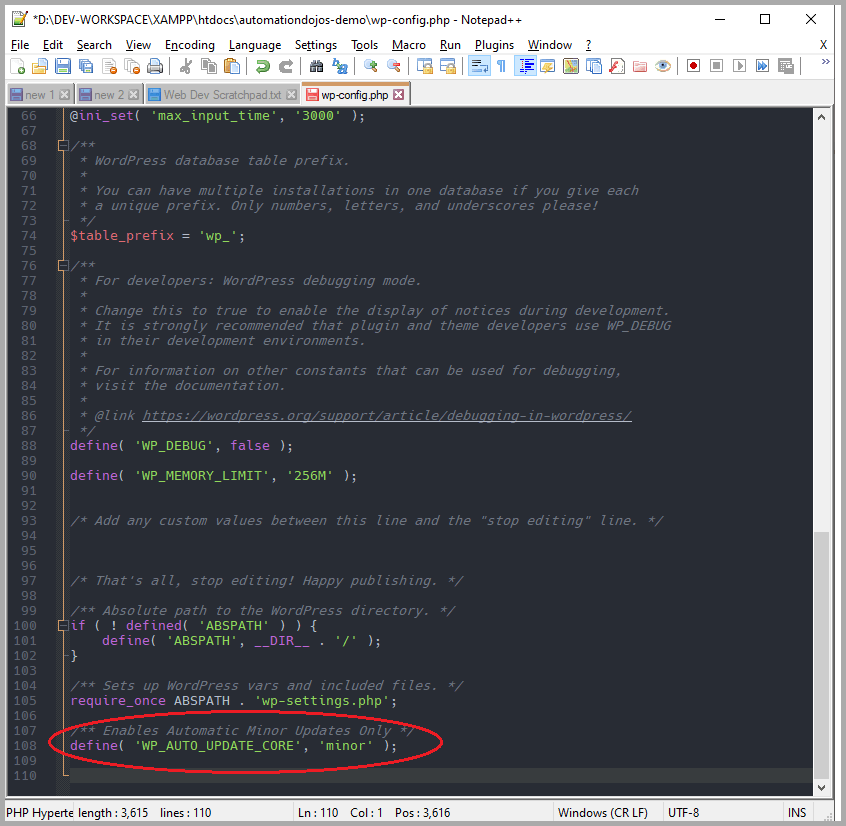Click the Cut scissors icon
The width and height of the screenshot is (846, 826).
pos(185,66)
